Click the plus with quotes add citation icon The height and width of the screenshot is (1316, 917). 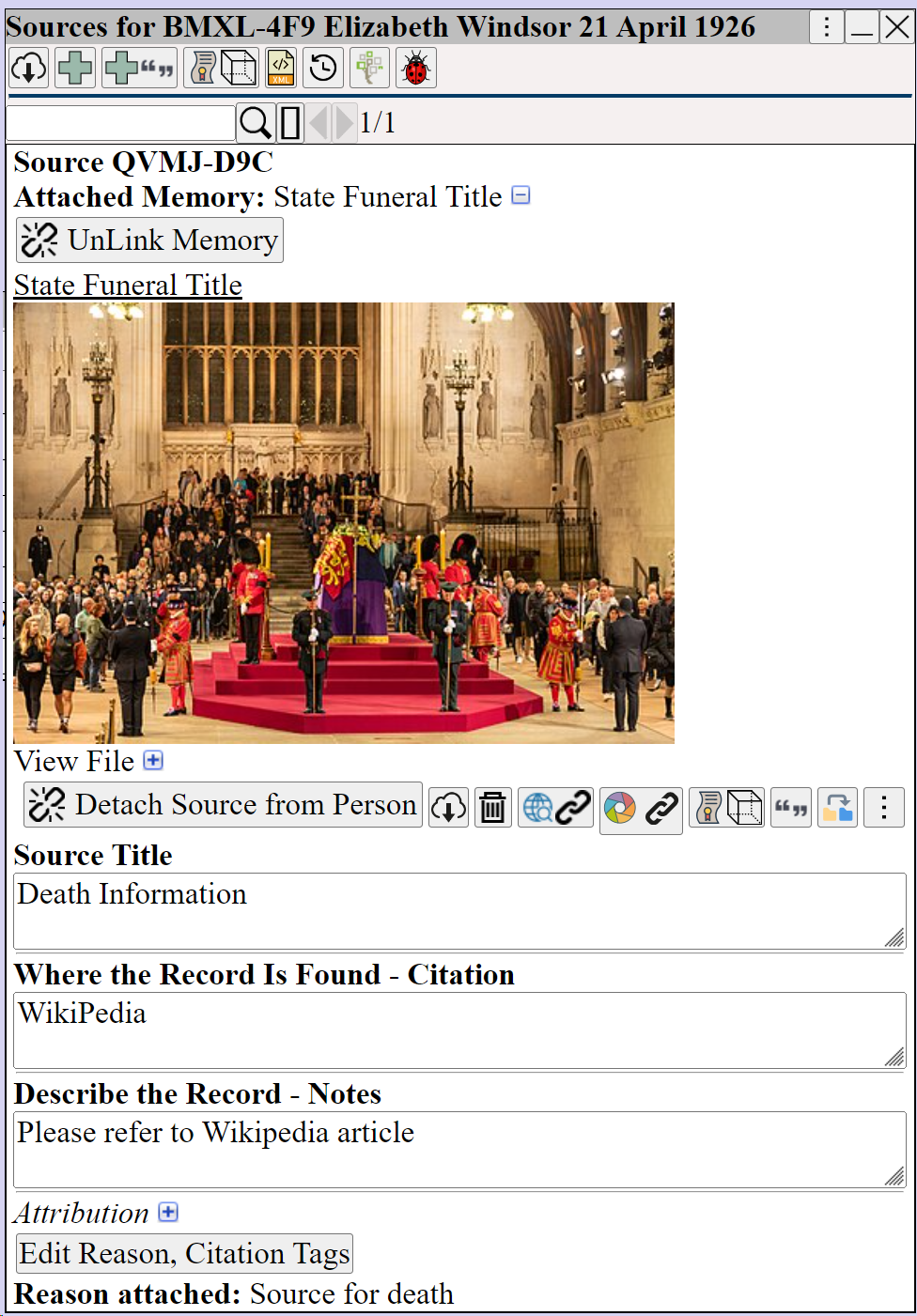tap(140, 68)
